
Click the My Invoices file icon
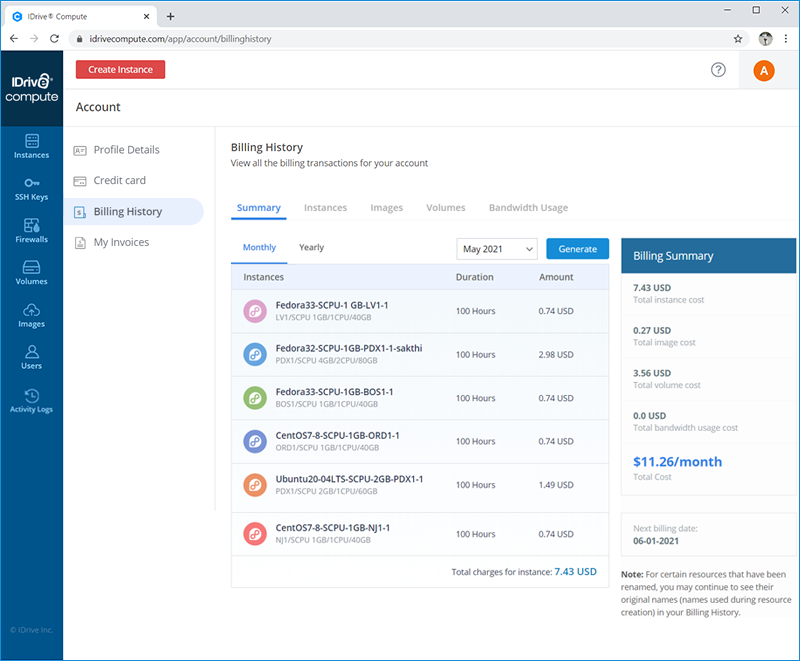tap(80, 243)
